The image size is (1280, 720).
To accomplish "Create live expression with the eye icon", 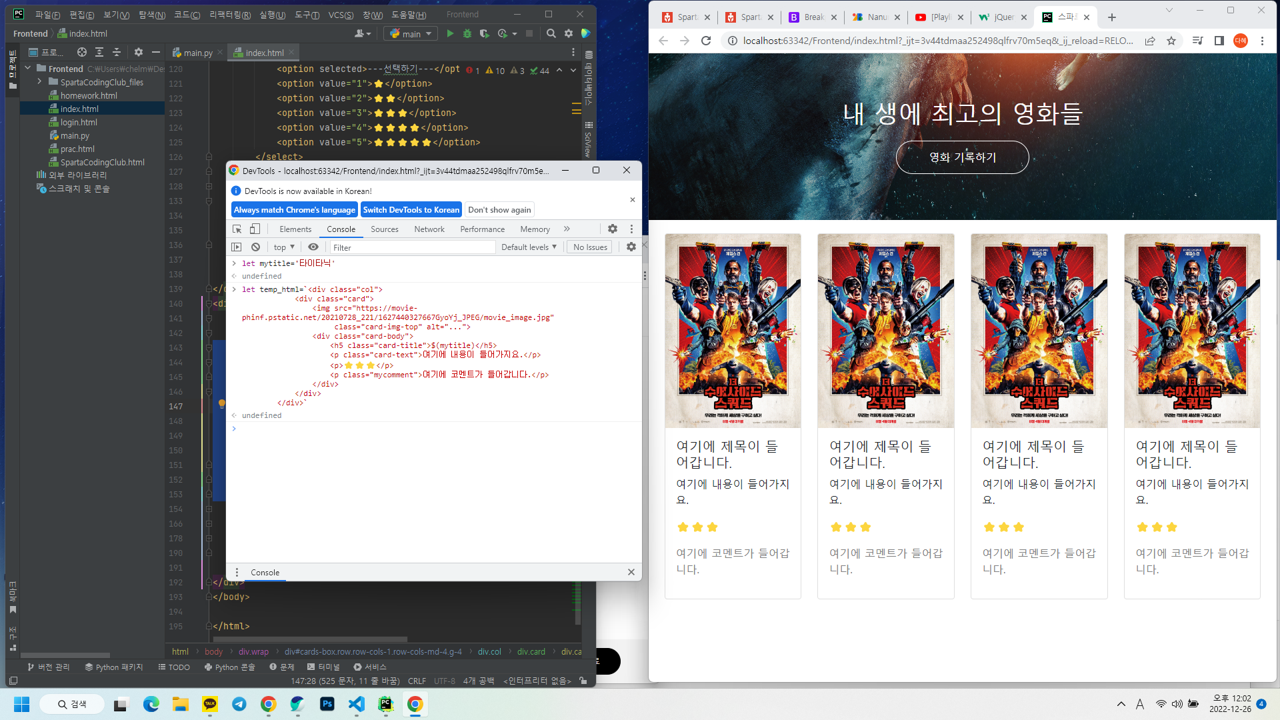I will click(313, 247).
